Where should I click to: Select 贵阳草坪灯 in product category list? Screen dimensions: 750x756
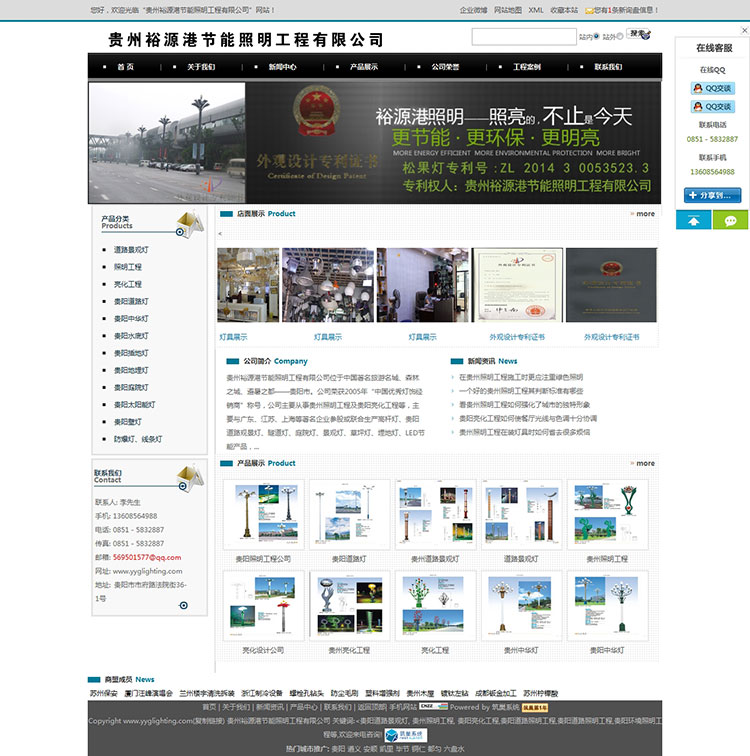tap(131, 353)
